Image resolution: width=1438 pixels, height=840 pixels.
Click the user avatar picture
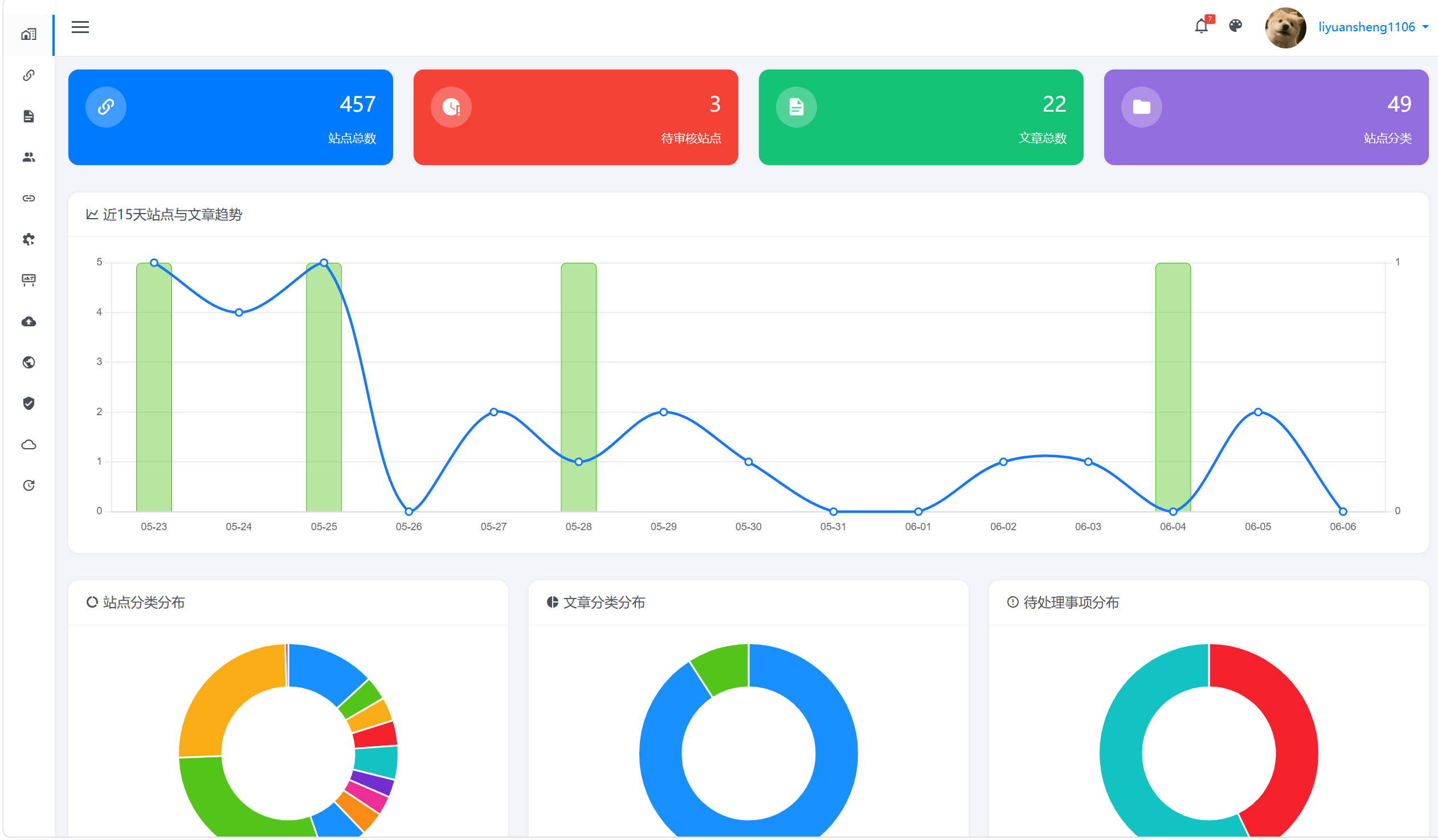tap(1285, 27)
